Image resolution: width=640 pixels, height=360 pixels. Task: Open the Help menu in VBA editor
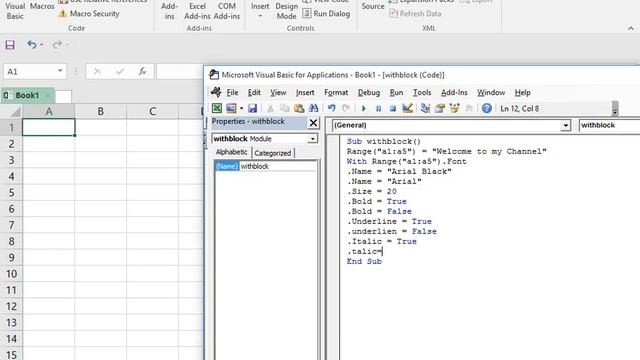[522, 93]
